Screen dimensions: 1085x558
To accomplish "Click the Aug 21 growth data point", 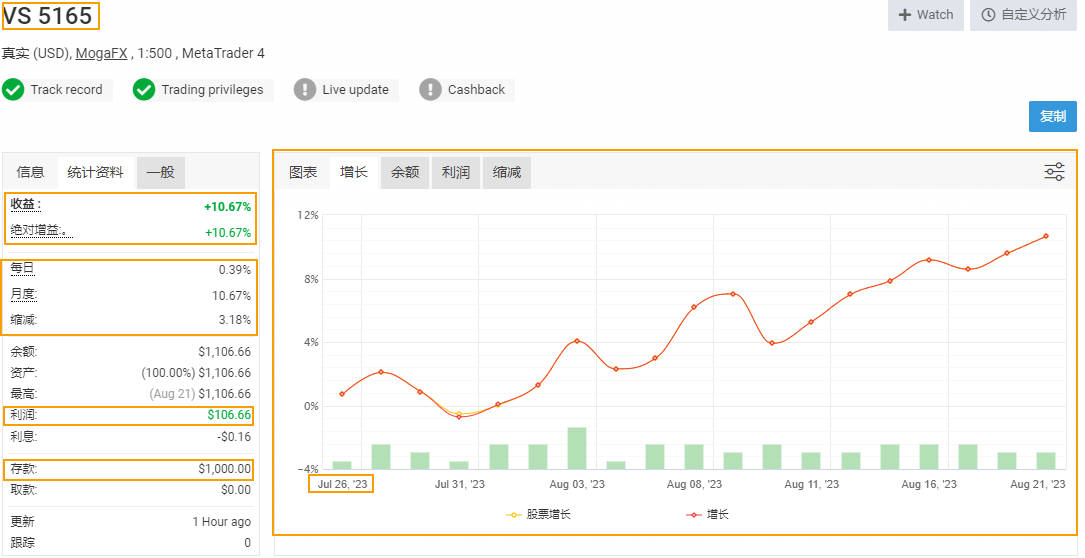I will coord(1046,236).
